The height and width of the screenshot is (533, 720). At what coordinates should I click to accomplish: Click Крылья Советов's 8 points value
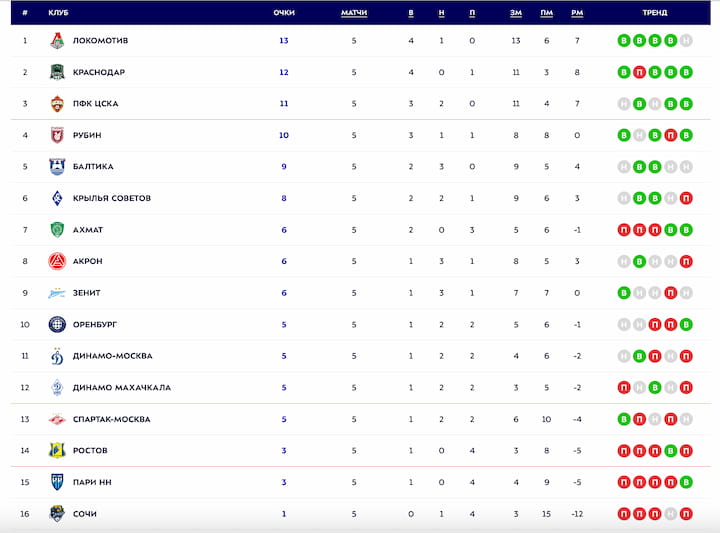(284, 198)
